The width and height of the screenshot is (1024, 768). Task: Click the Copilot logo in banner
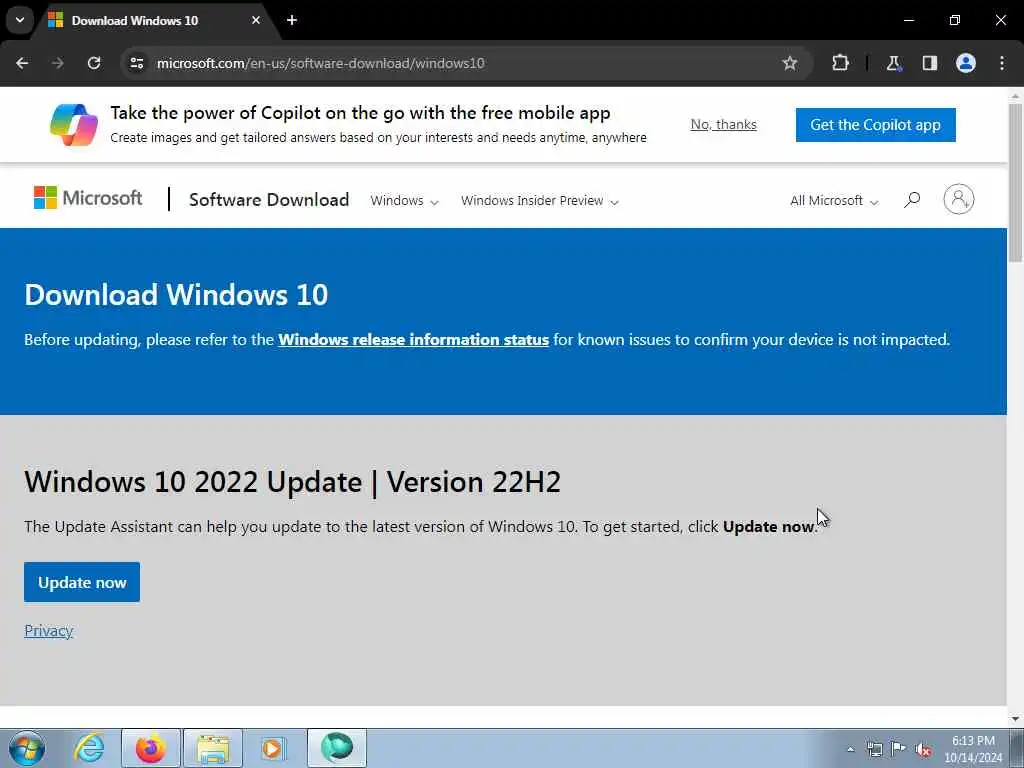[x=74, y=125]
